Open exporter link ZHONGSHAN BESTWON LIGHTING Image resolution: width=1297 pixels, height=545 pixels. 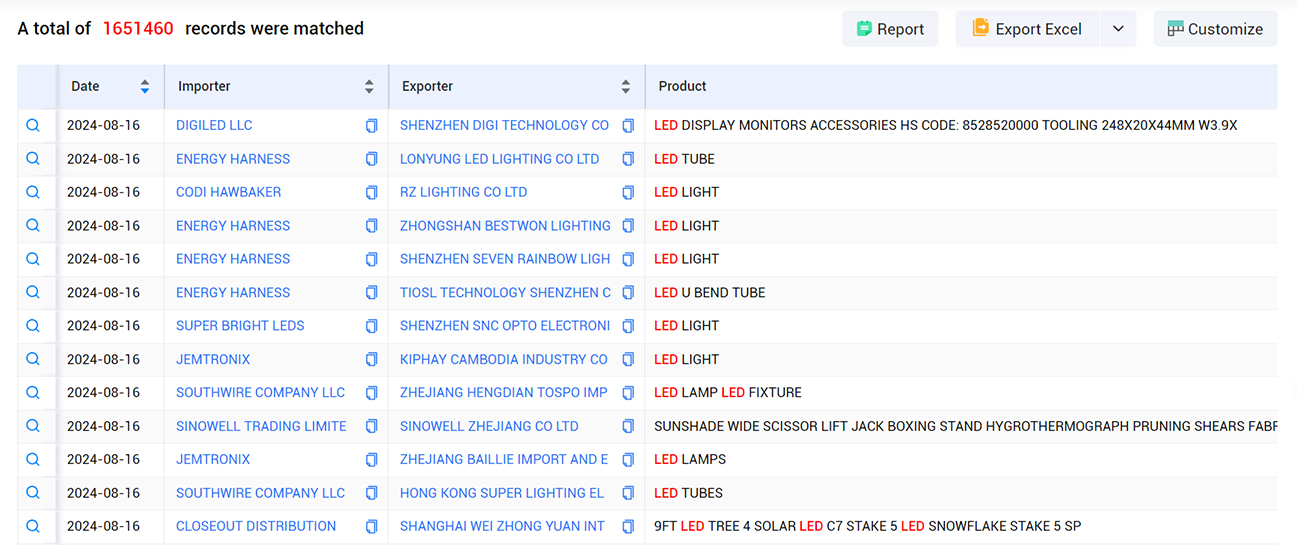point(505,226)
